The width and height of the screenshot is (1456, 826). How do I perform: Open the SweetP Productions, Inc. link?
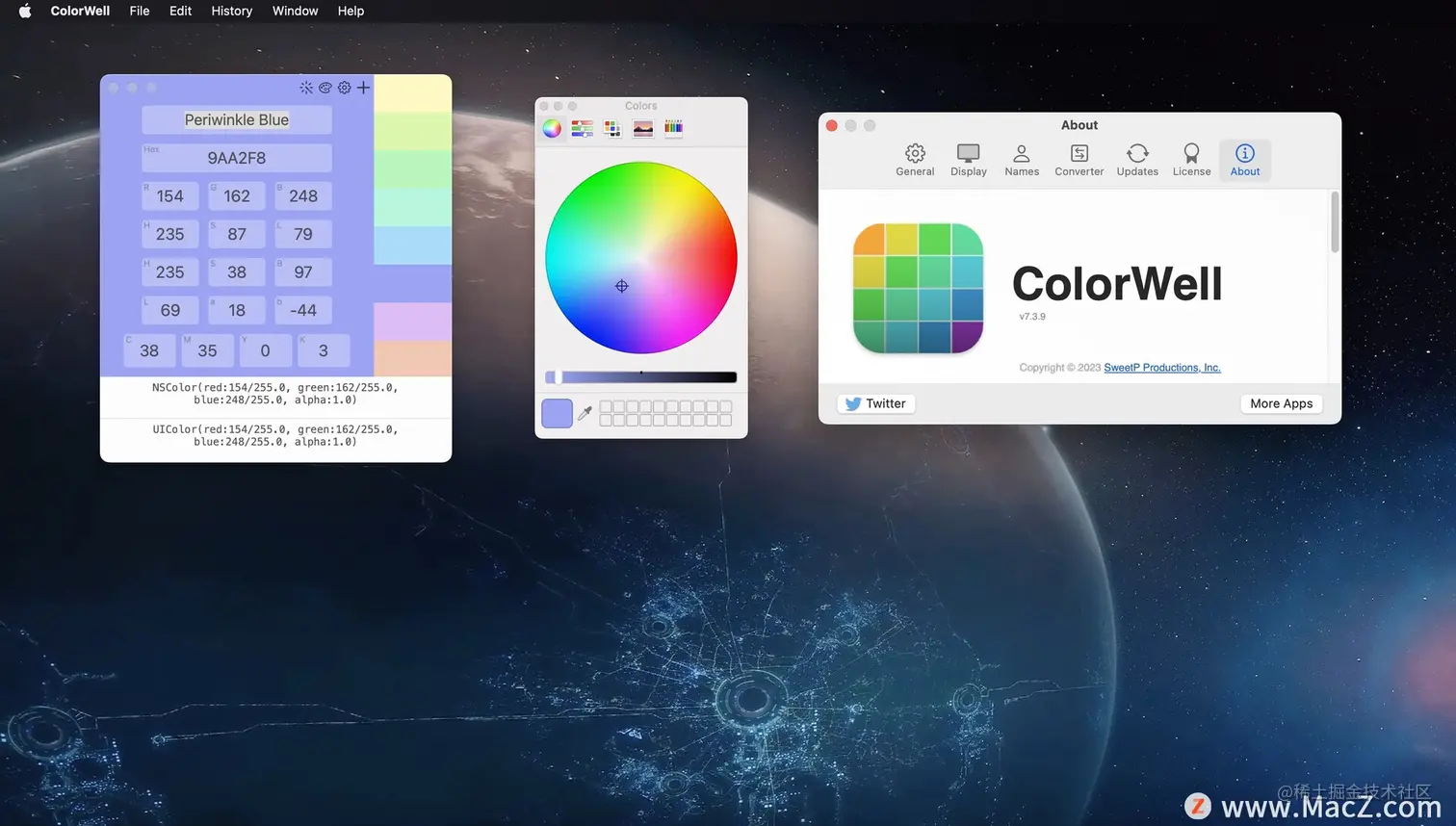click(x=1162, y=368)
